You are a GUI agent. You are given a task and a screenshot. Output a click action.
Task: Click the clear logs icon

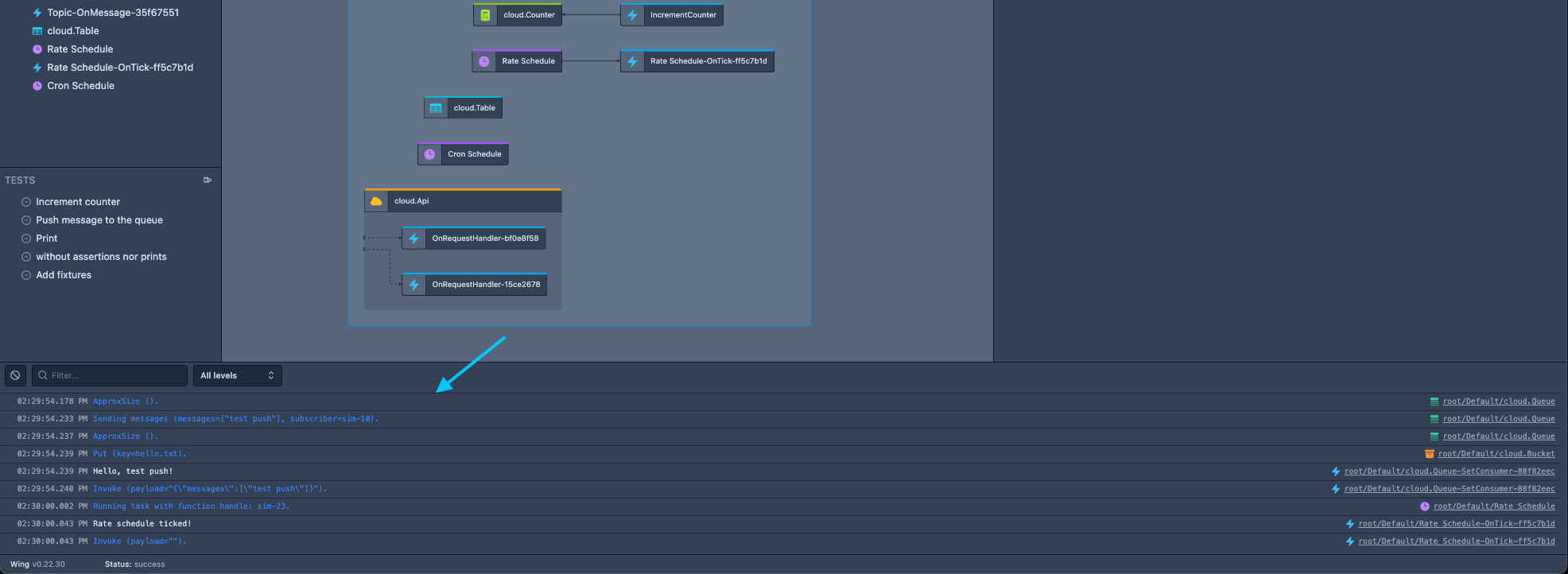point(15,375)
